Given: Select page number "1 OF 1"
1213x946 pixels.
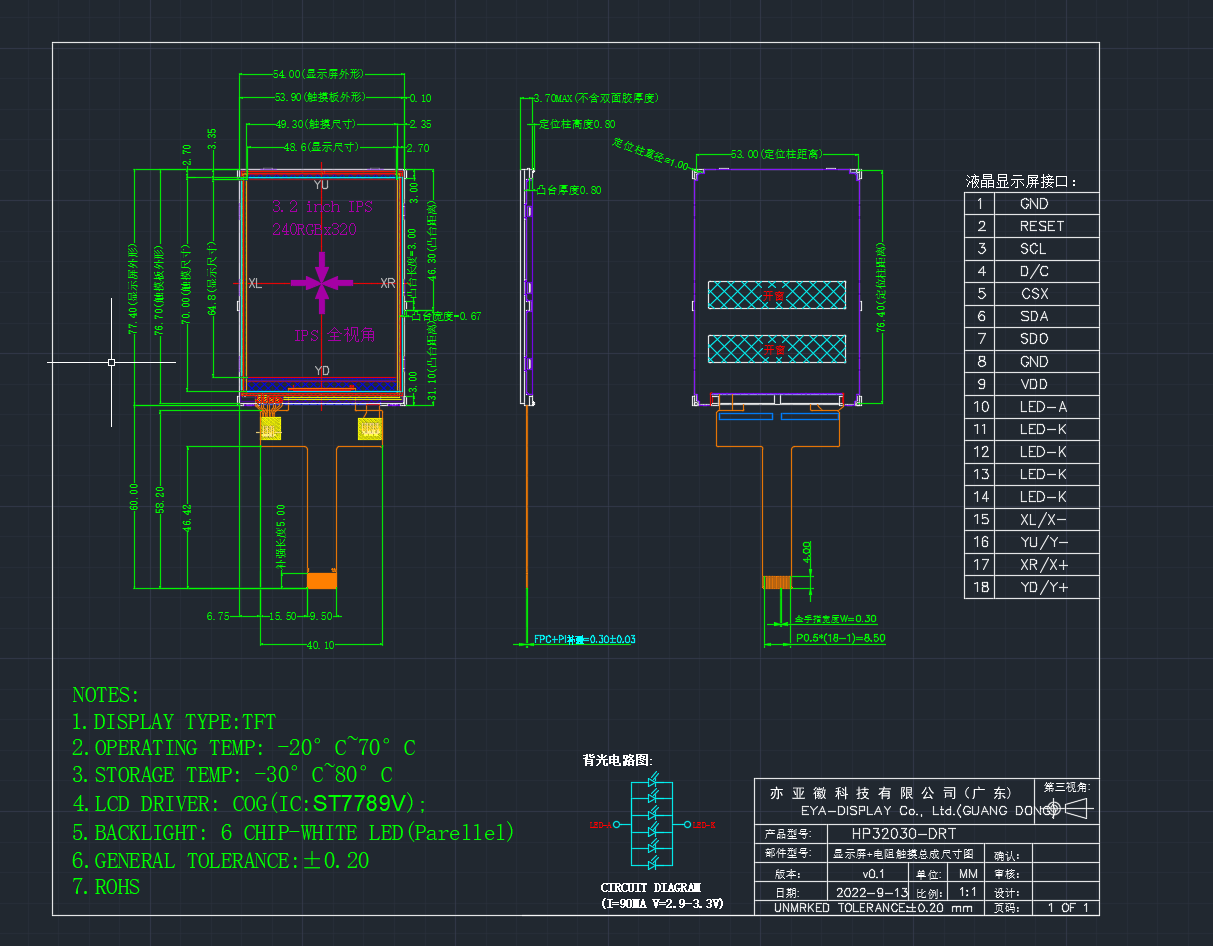Looking at the screenshot, I should (x=1066, y=908).
